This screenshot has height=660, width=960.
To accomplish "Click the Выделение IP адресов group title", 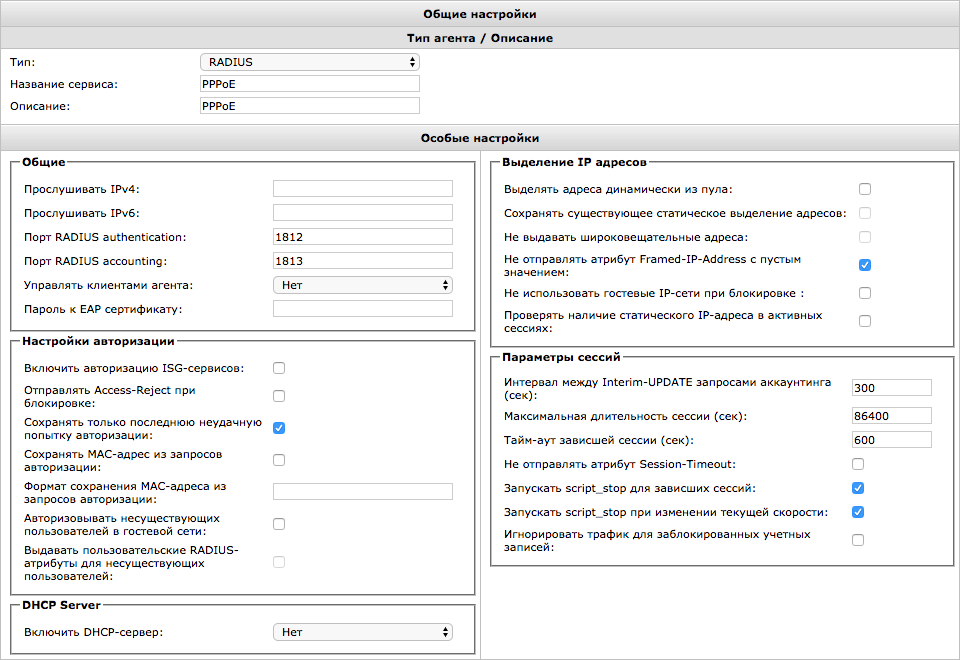I will point(574,162).
